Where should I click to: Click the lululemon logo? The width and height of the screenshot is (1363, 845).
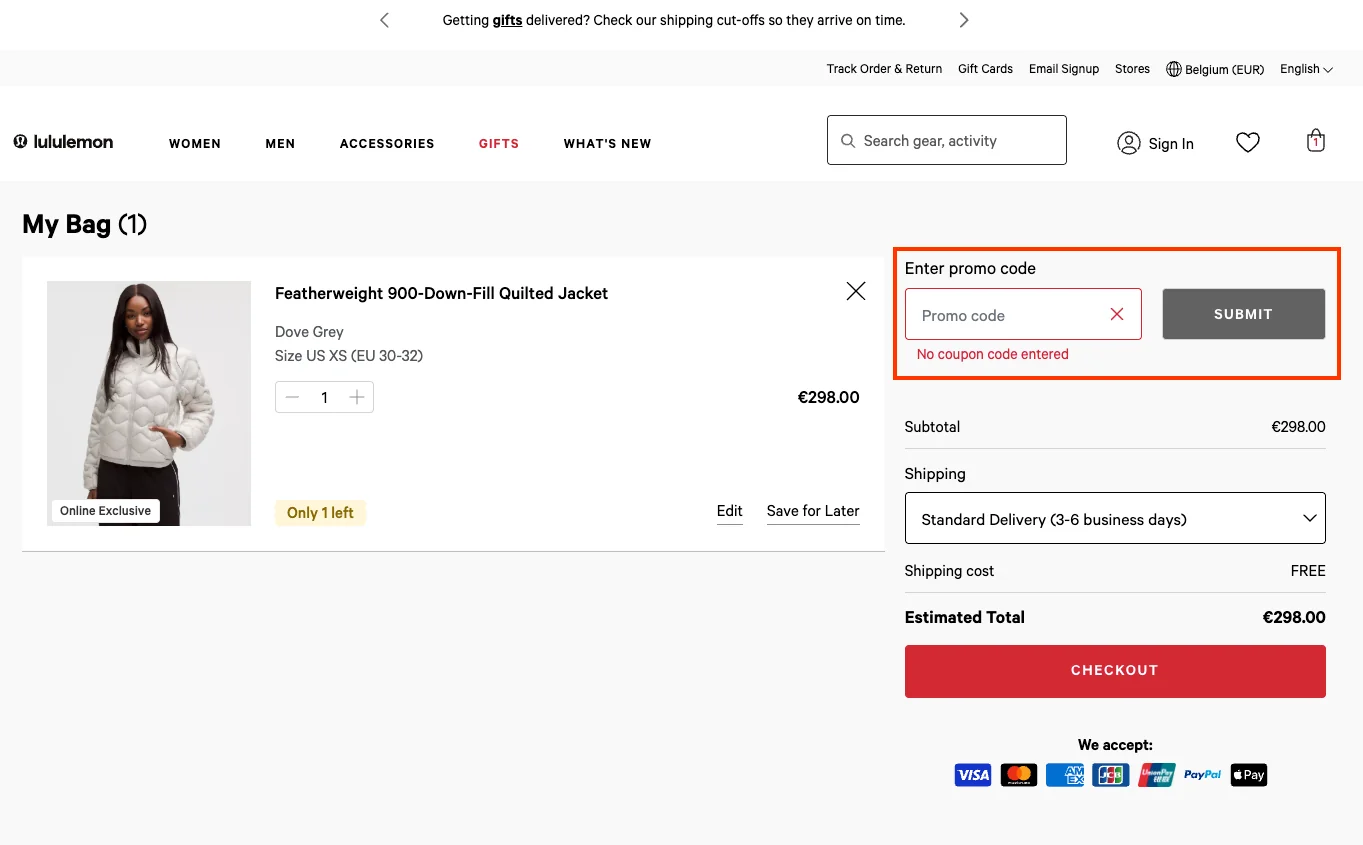62,141
